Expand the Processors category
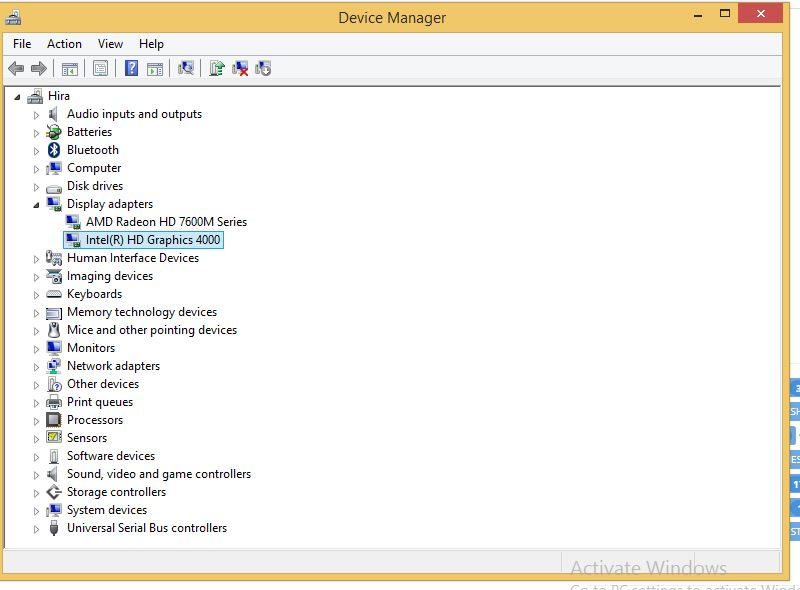 [37, 420]
